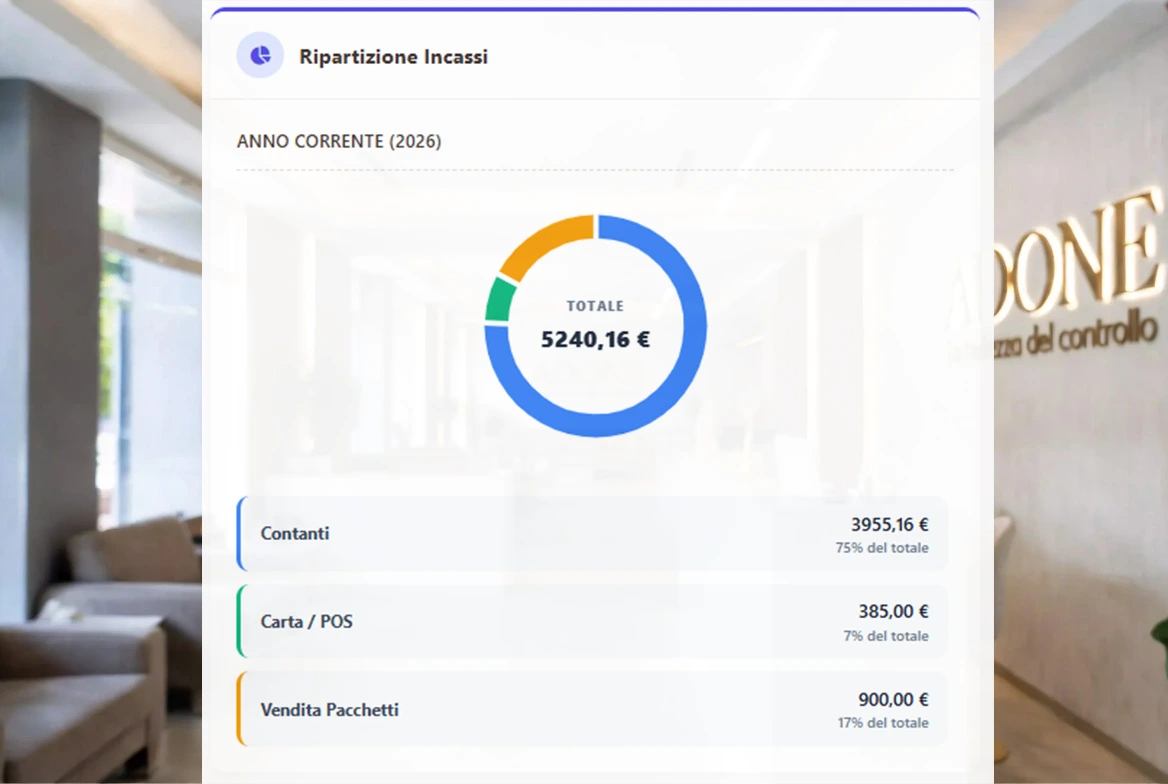Viewport: 1168px width, 784px height.
Task: Click the 17% del totale text
Action: [882, 723]
